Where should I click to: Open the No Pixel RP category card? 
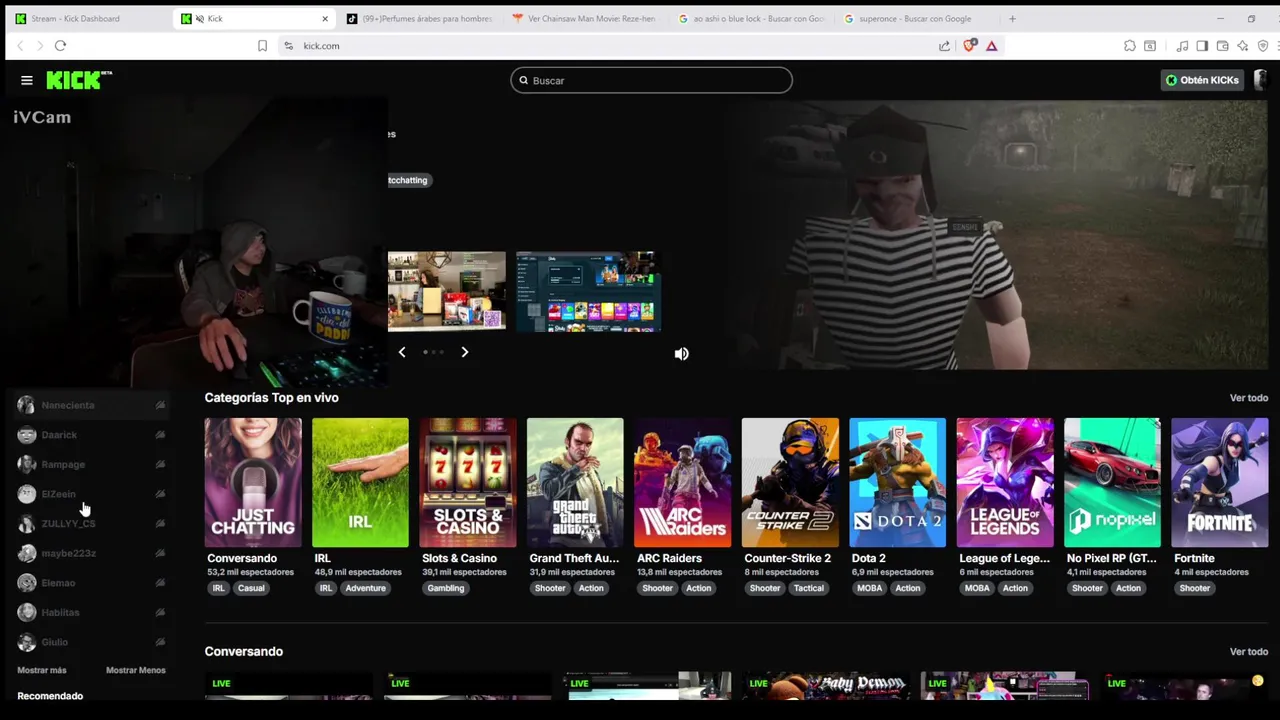(1112, 483)
